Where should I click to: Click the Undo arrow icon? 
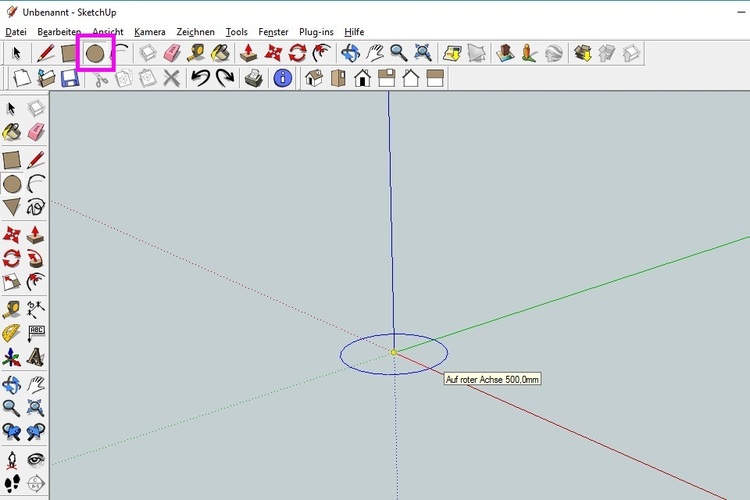click(200, 78)
